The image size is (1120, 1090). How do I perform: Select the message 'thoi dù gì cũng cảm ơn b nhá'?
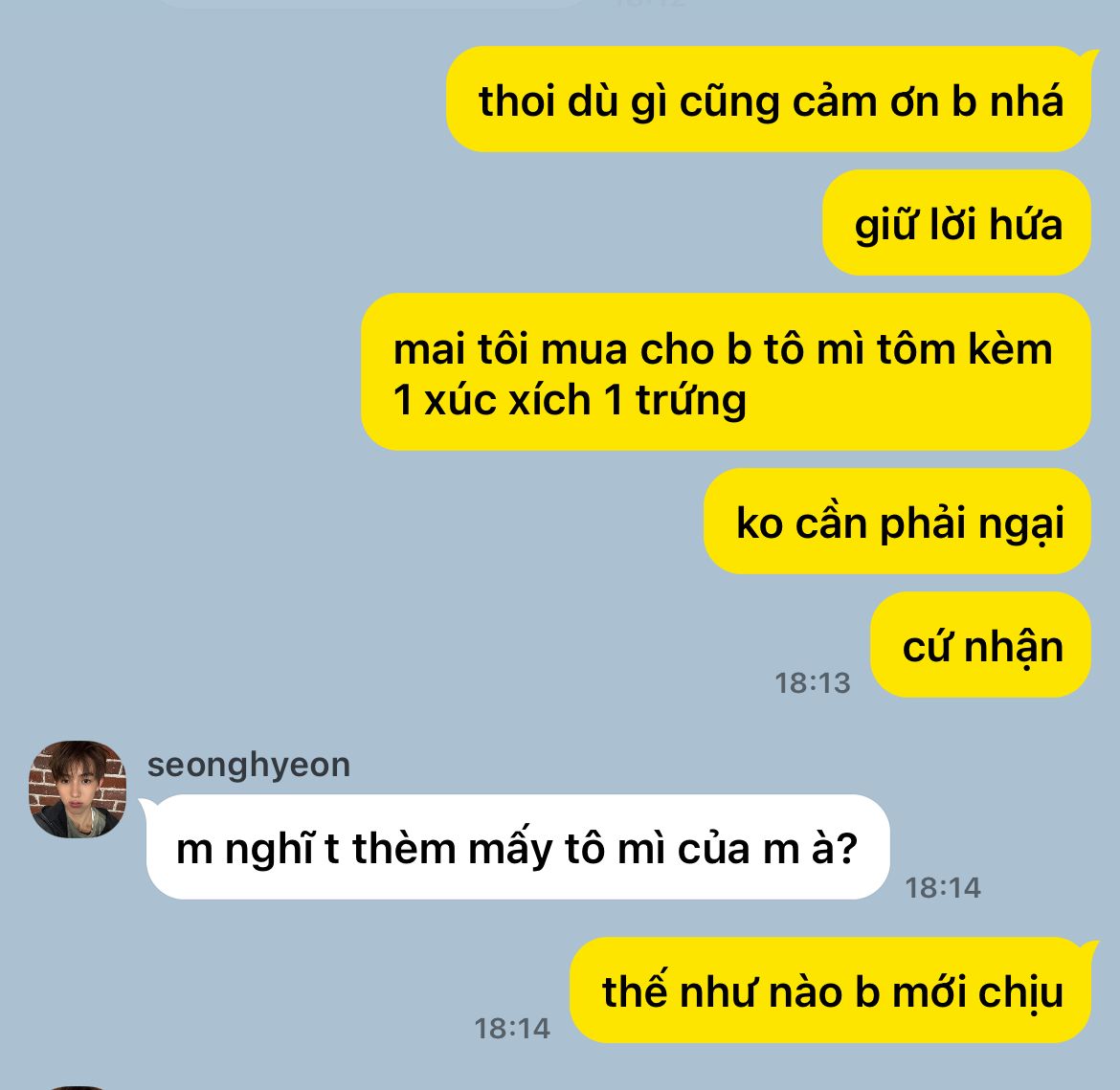[770, 100]
